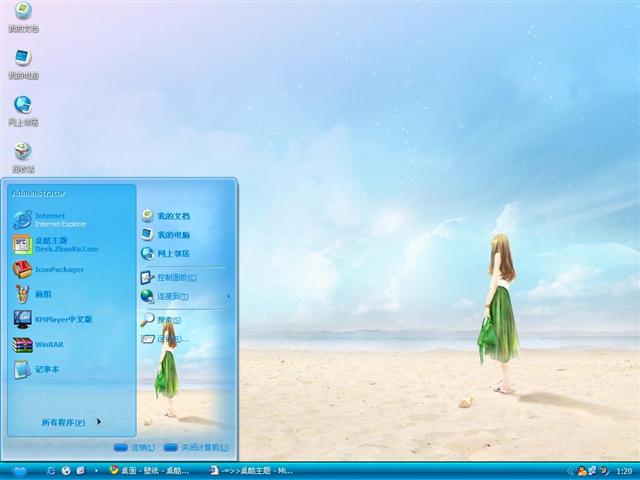Switch to the 桌面 - 壁纸 taskbar window

pos(150,471)
